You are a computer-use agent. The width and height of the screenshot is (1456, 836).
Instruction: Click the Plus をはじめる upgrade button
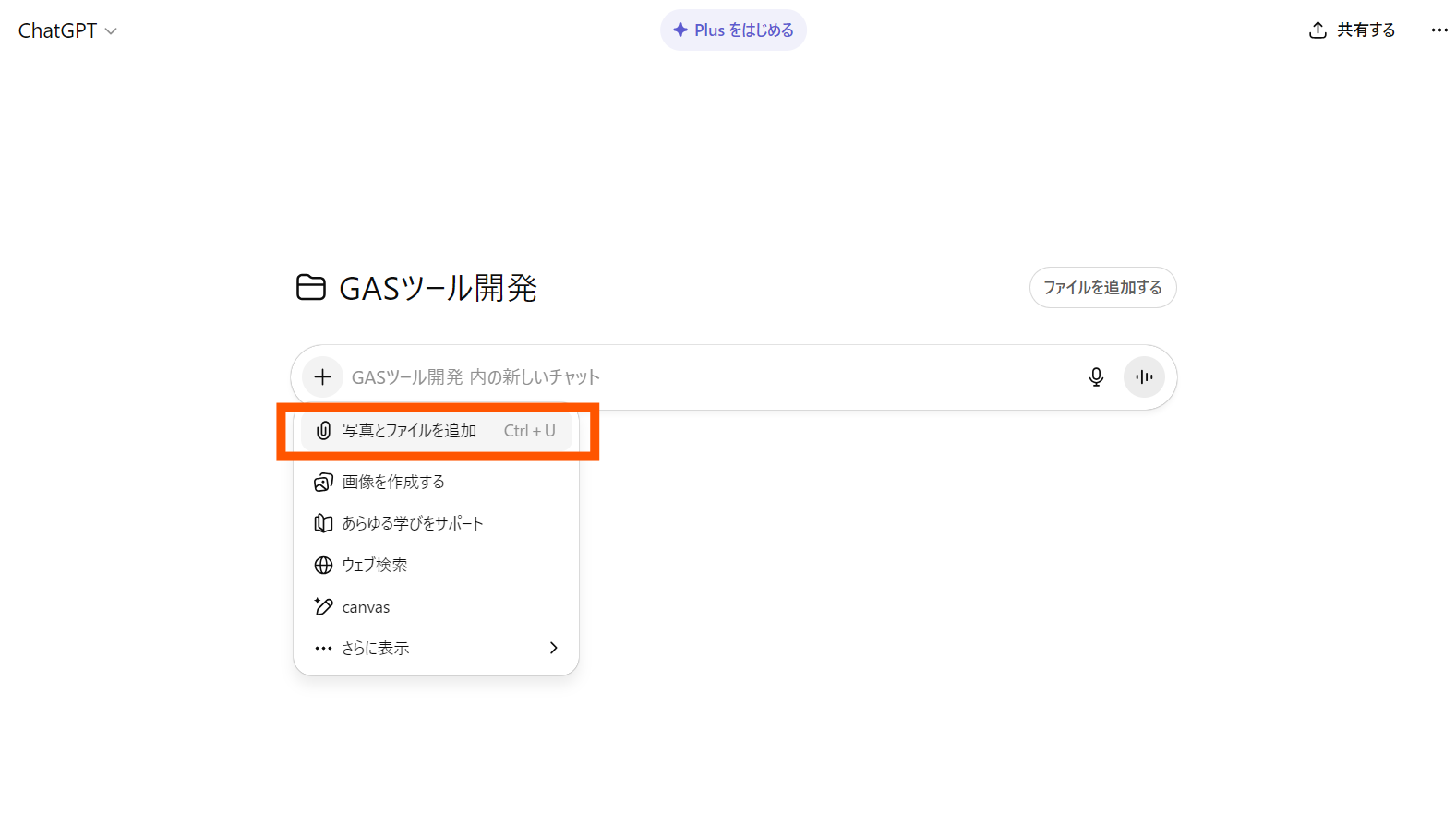tap(733, 30)
